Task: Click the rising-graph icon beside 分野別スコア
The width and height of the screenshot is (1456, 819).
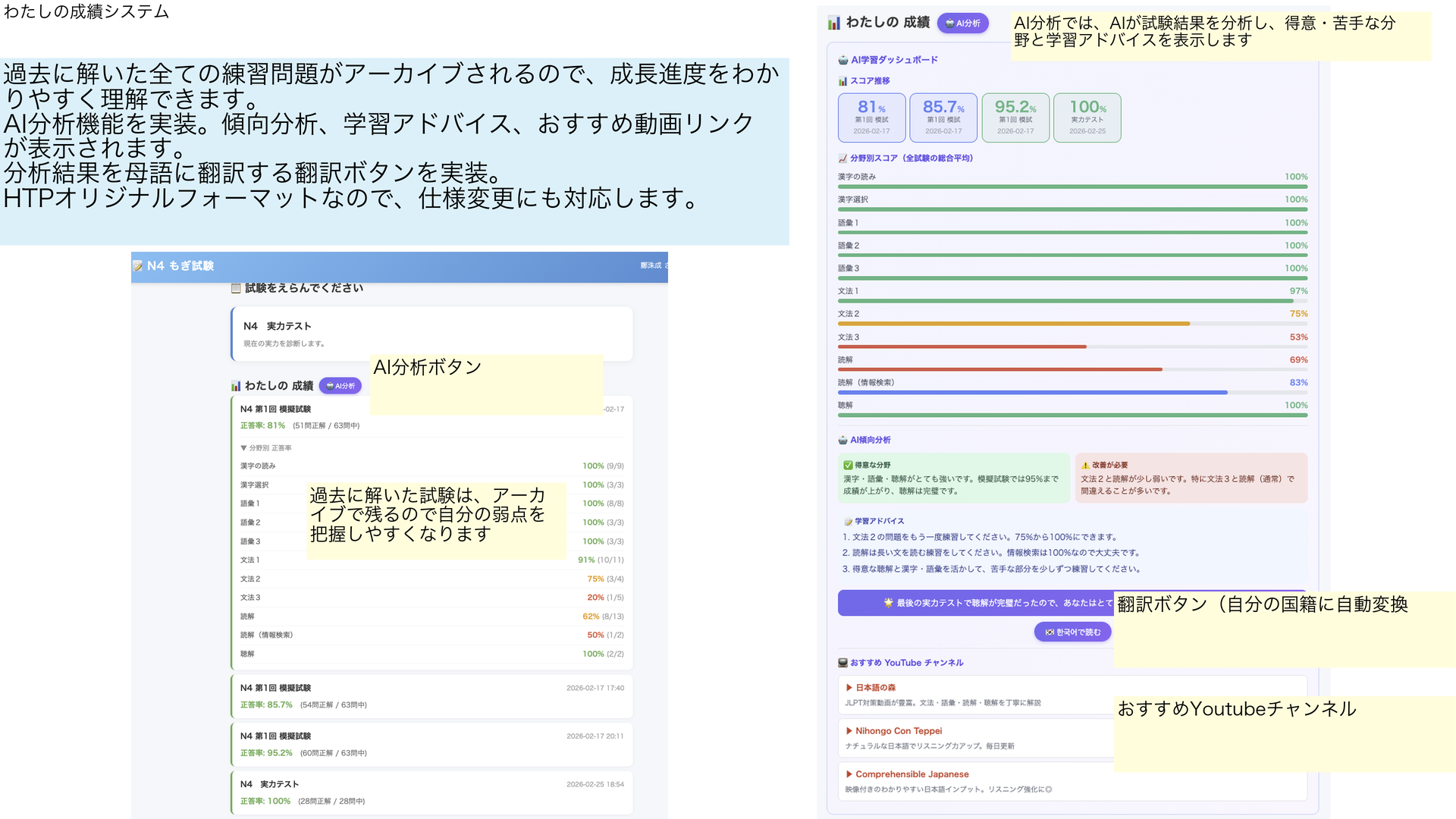Action: (842, 158)
